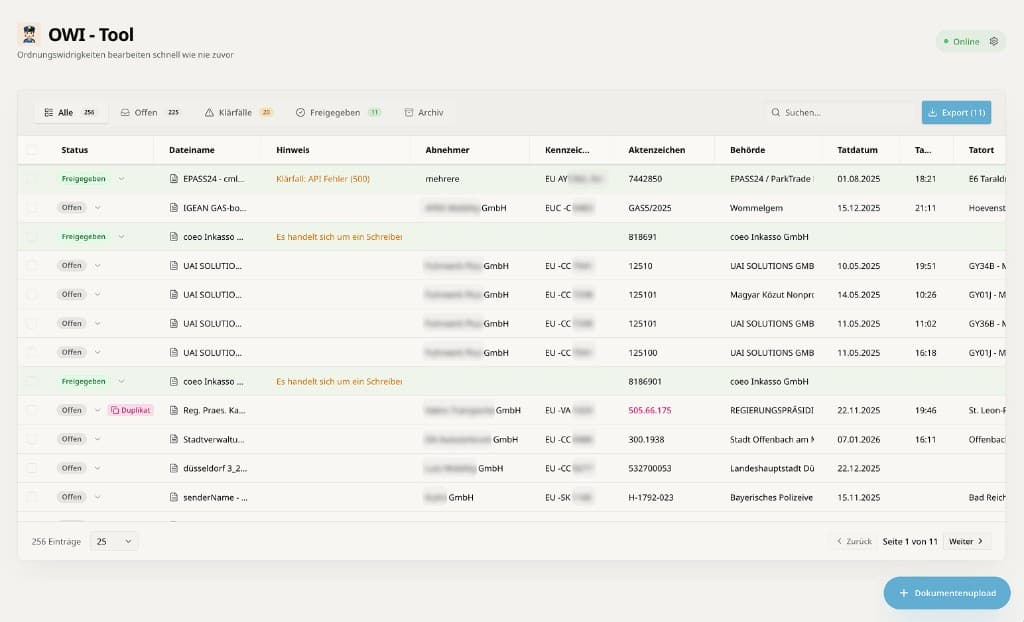Open settings via gear icon next to Online
Screen dimensions: 1024x622
pos(993,41)
